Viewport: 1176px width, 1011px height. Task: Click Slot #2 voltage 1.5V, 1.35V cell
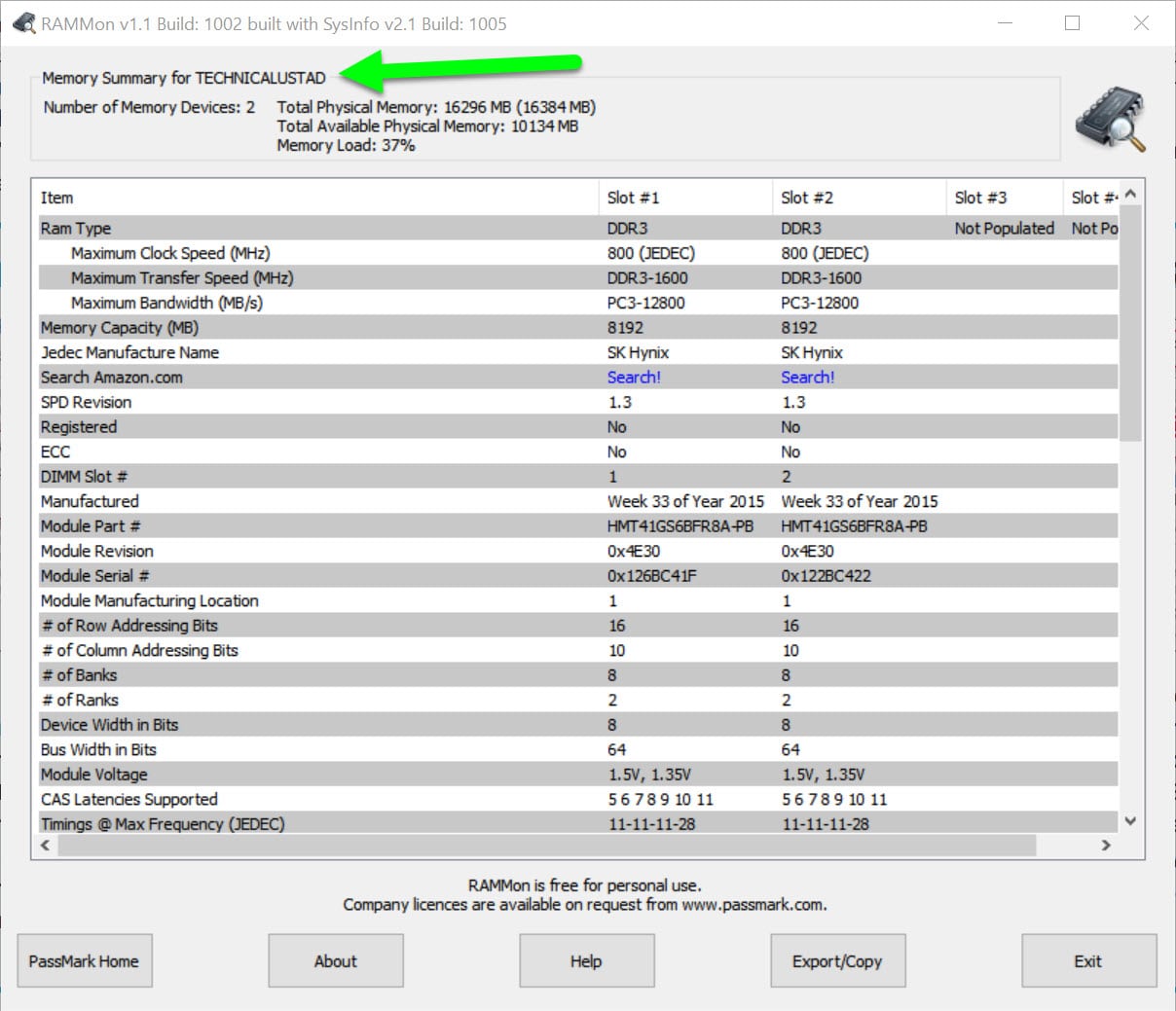pyautogui.click(x=823, y=775)
